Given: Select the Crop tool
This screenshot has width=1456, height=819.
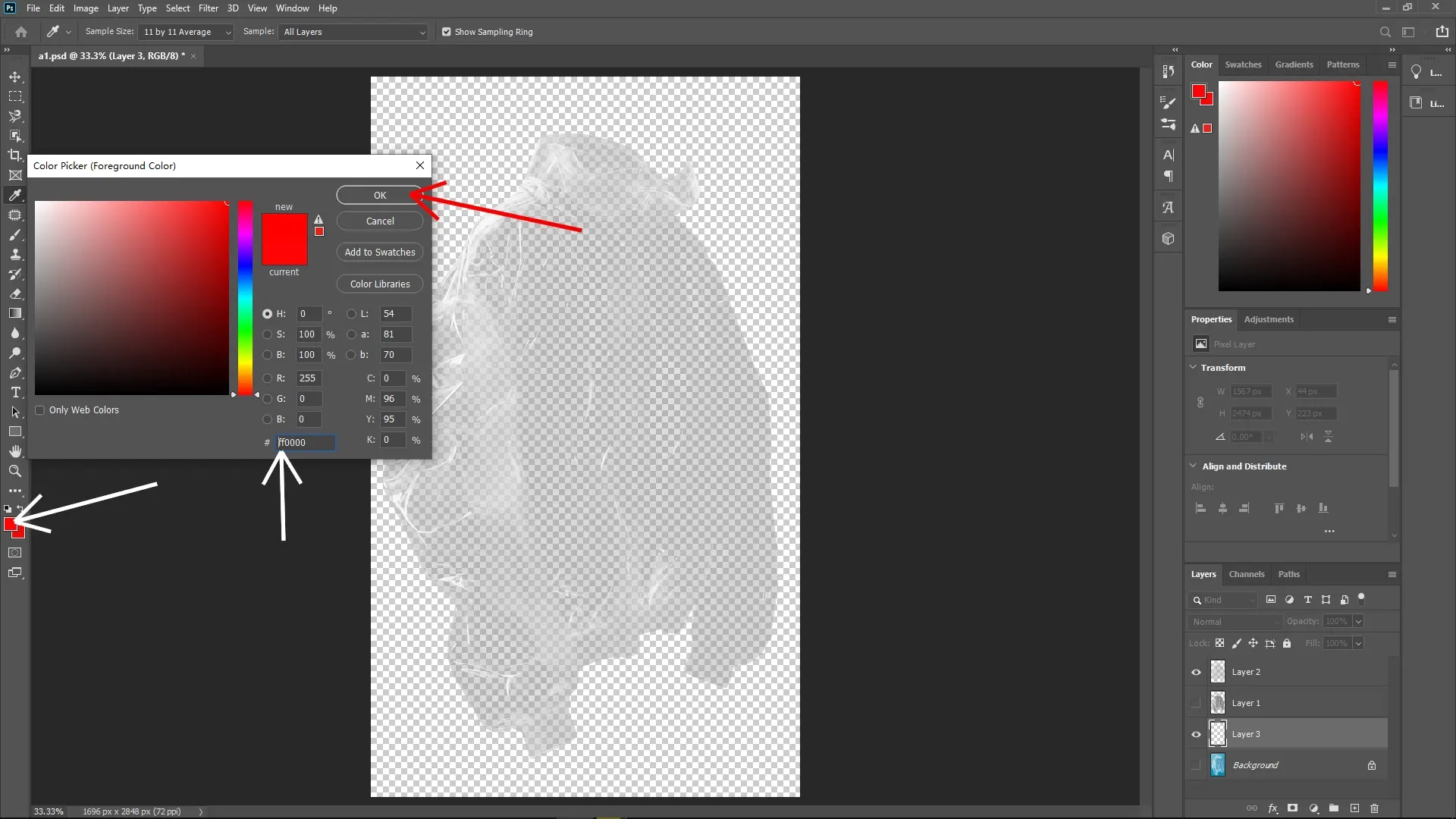Looking at the screenshot, I should click(x=15, y=155).
